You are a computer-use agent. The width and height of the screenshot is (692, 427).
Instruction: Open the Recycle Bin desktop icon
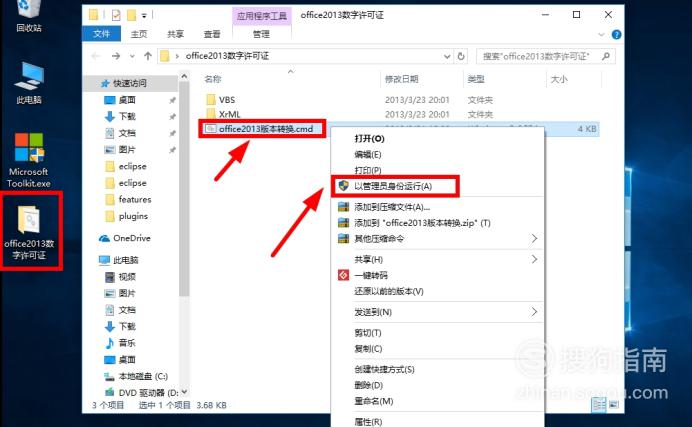tap(29, 17)
